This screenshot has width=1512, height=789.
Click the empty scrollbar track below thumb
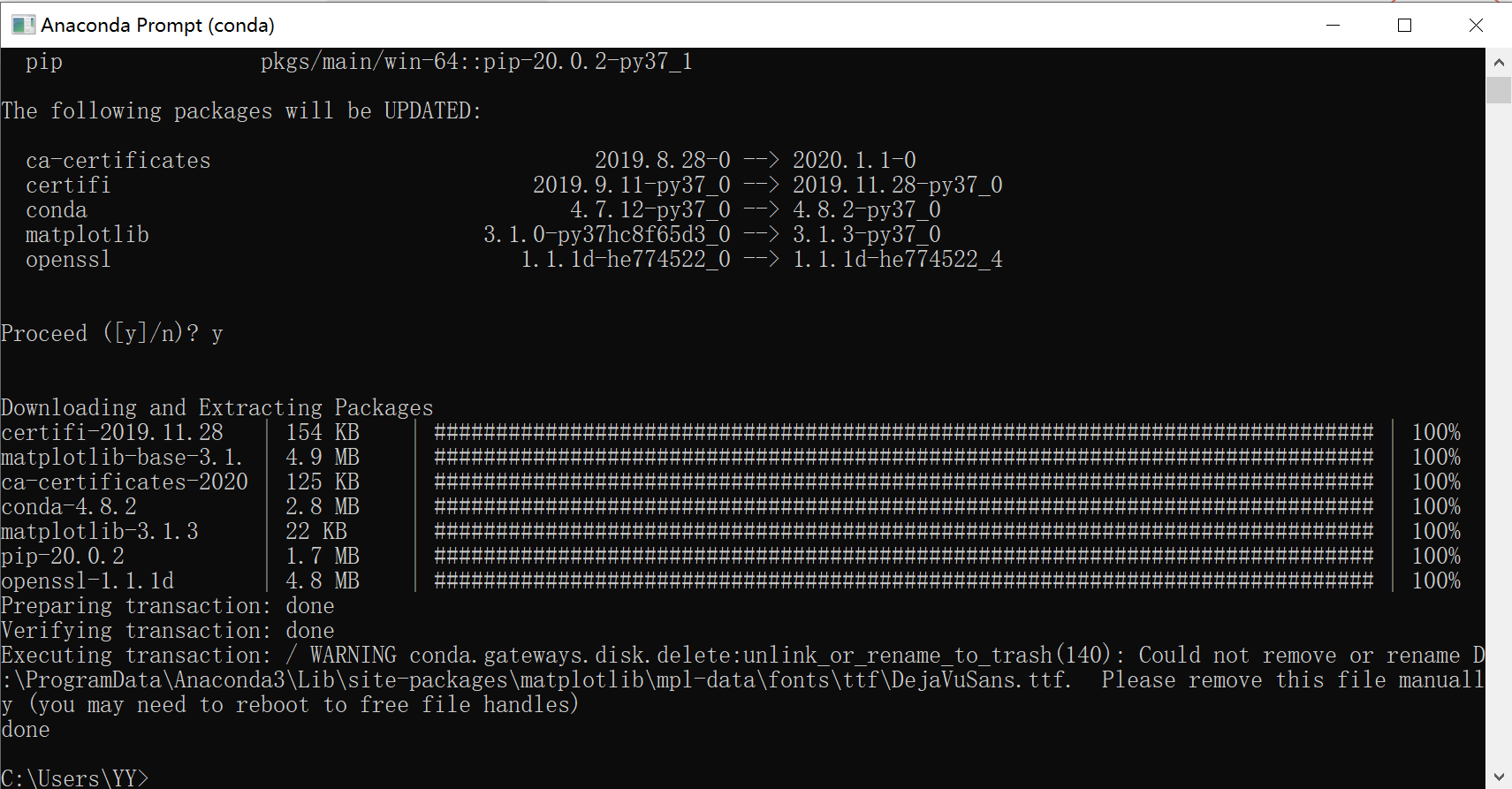(x=1499, y=433)
